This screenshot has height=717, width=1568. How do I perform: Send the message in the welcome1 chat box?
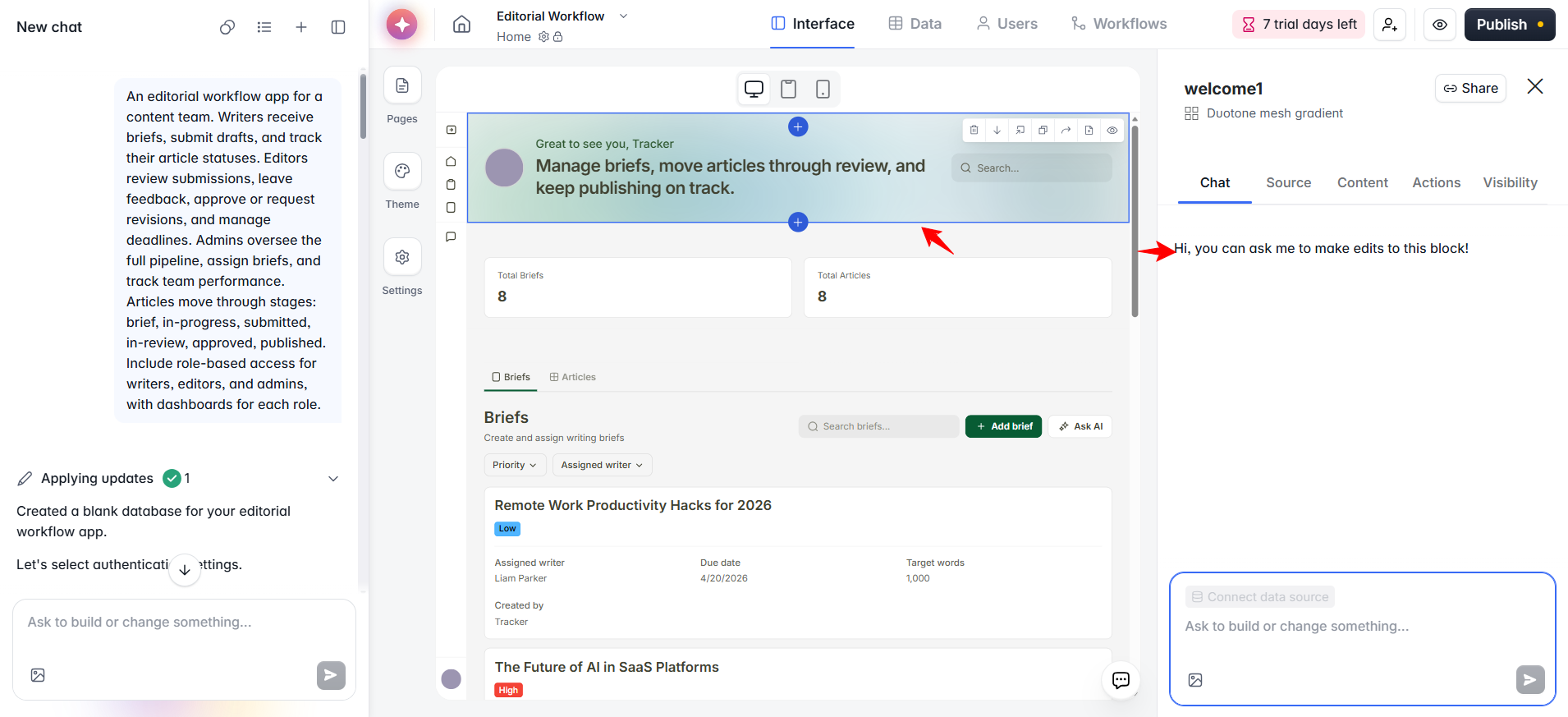pyautogui.click(x=1530, y=680)
